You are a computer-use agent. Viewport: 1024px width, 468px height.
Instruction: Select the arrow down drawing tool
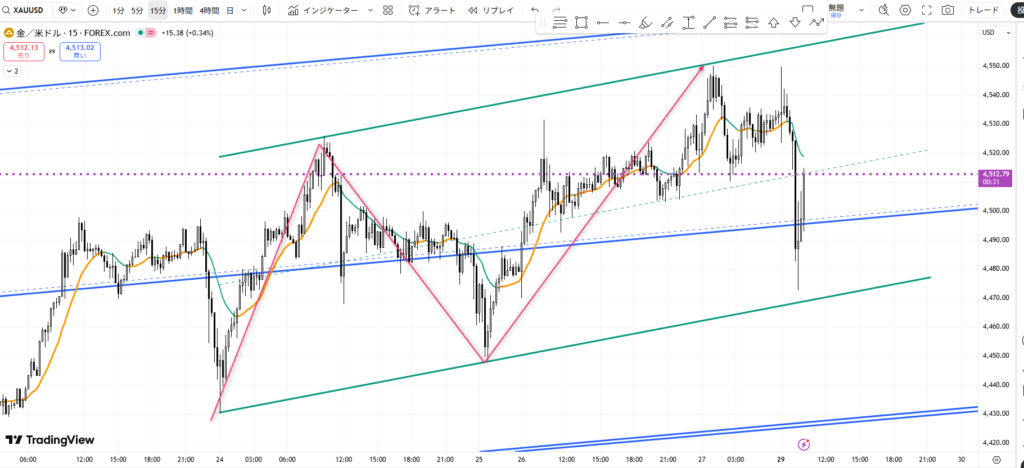[796, 22]
